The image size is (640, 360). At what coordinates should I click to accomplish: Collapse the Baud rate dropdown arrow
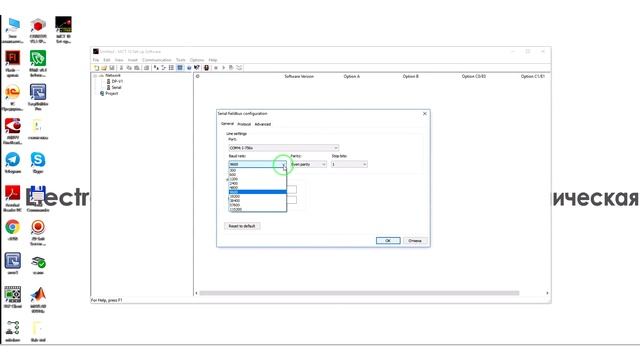[x=284, y=164]
